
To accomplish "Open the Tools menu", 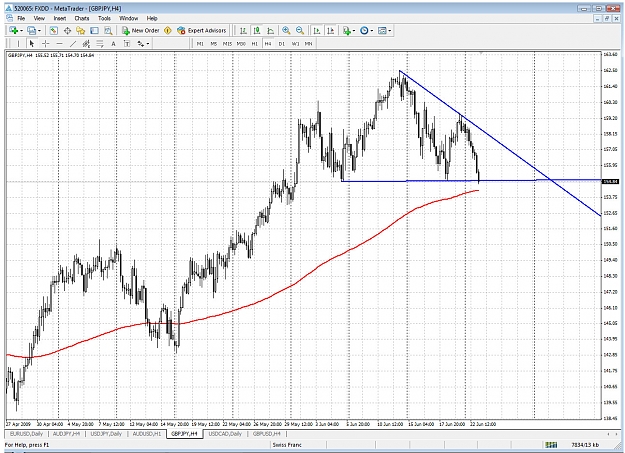I will 104,18.
